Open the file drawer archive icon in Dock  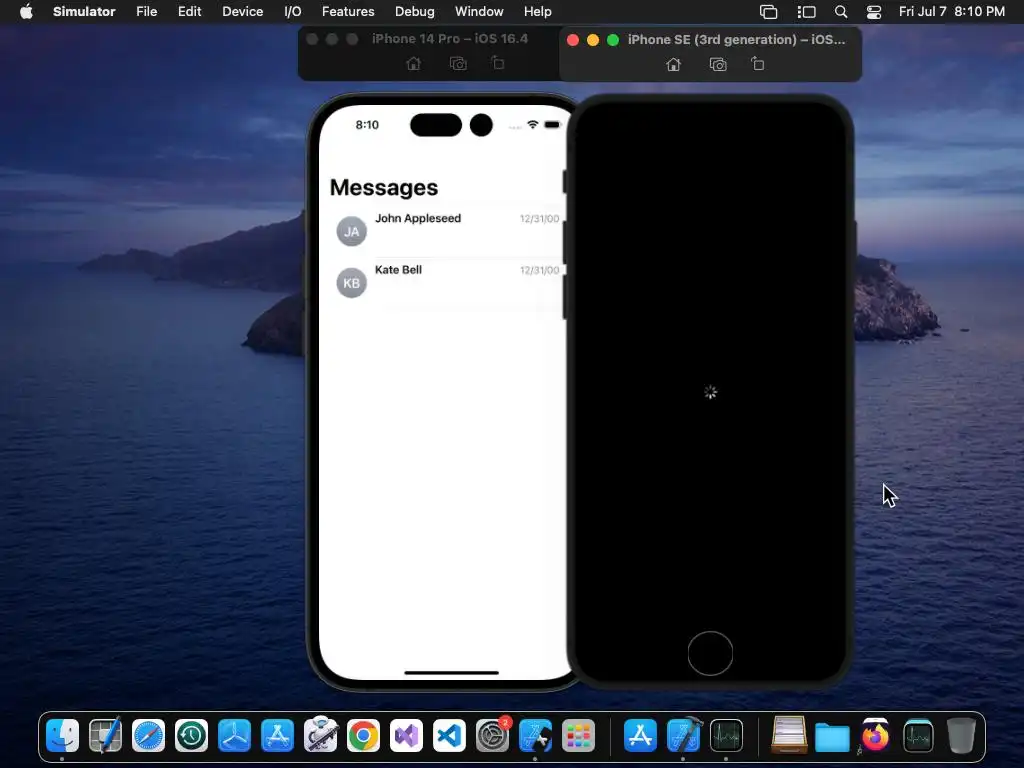pyautogui.click(x=789, y=735)
